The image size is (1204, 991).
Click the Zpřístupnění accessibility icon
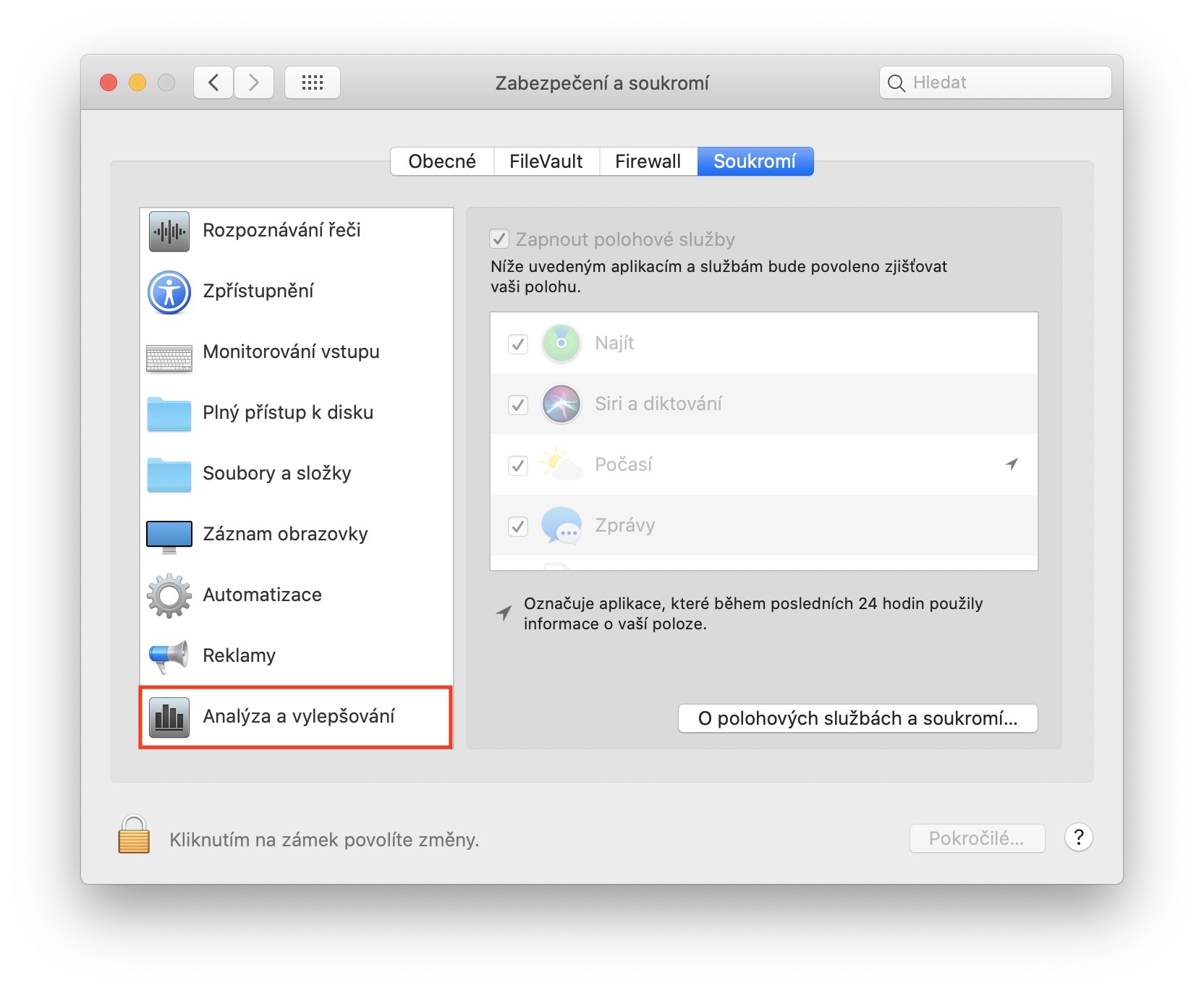pyautogui.click(x=169, y=292)
